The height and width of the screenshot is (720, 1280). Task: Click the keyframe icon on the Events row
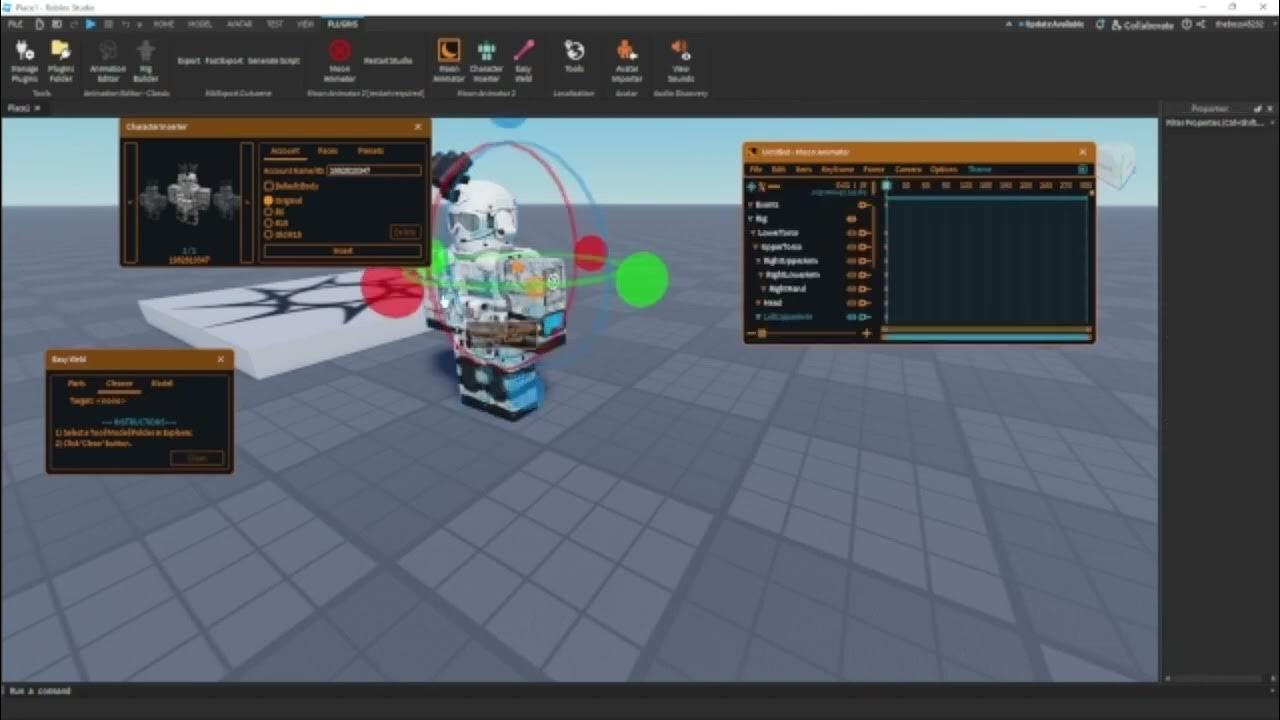(863, 204)
